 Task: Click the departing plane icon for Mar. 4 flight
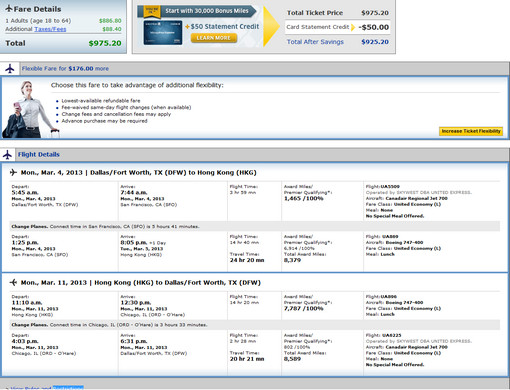point(13,172)
